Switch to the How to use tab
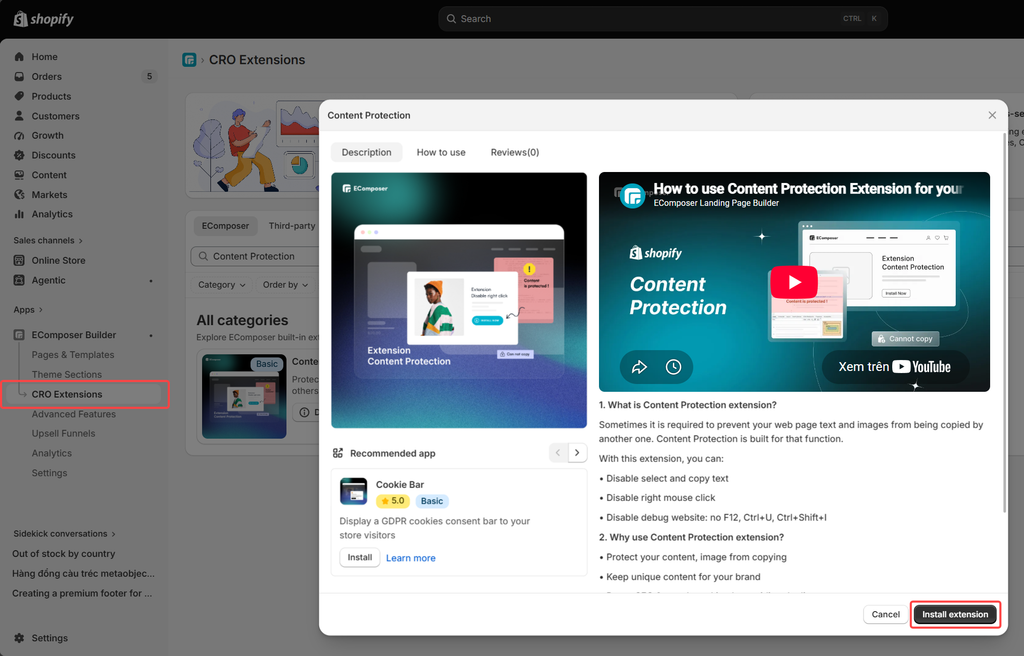This screenshot has width=1024, height=656. tap(441, 152)
